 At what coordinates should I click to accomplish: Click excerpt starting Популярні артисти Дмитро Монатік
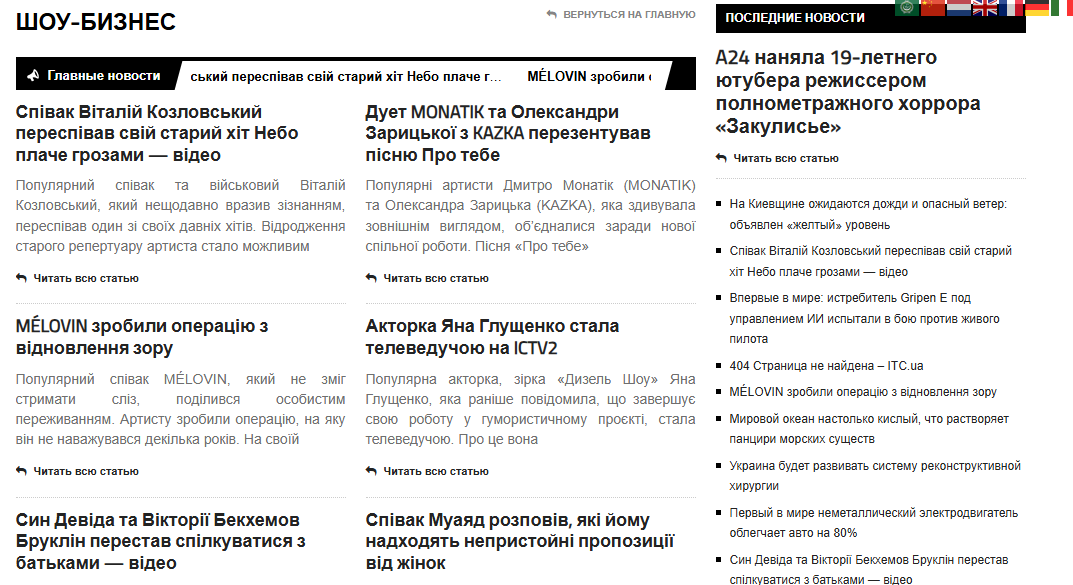(530, 216)
